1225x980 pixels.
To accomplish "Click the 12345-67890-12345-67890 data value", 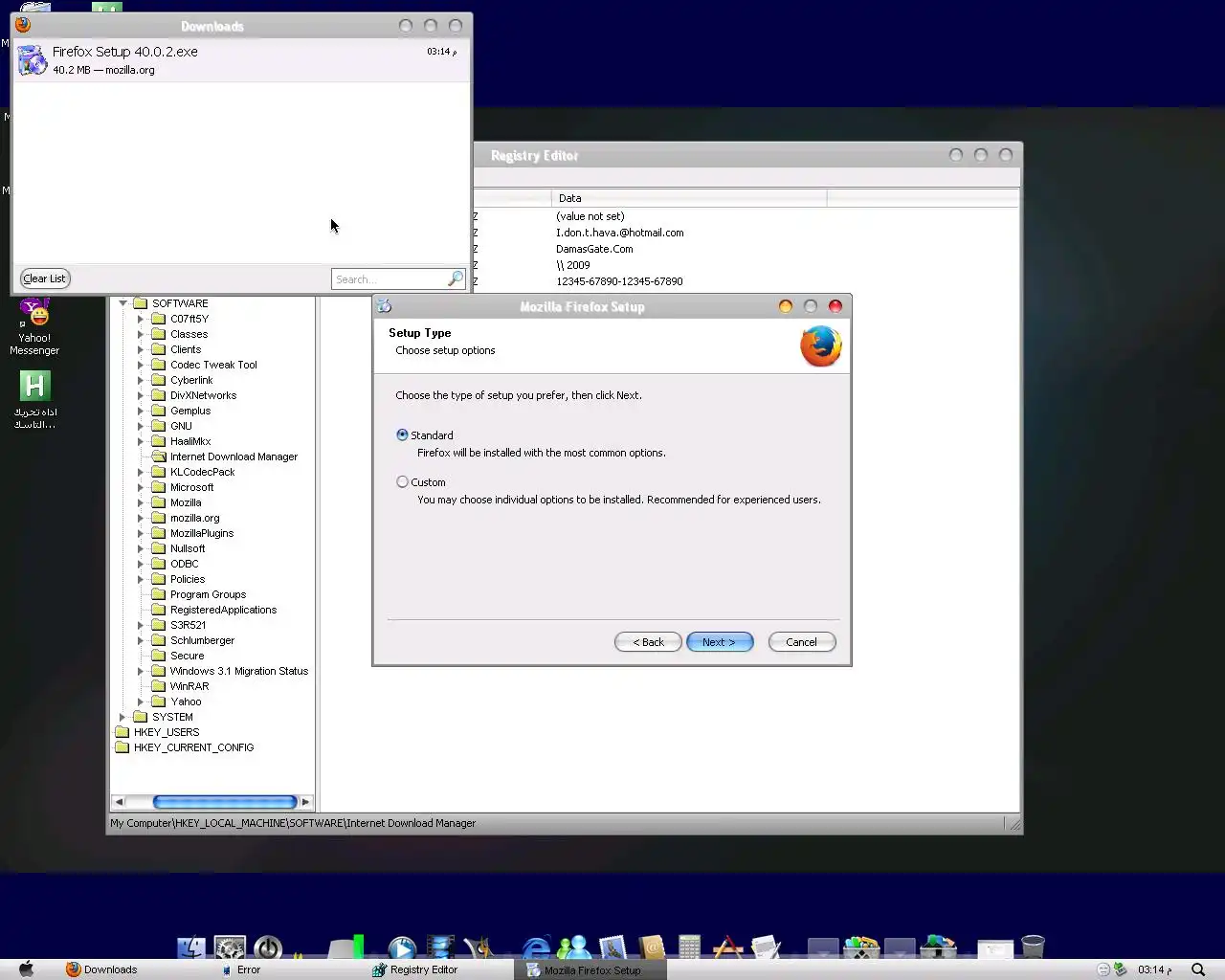I will coord(619,281).
